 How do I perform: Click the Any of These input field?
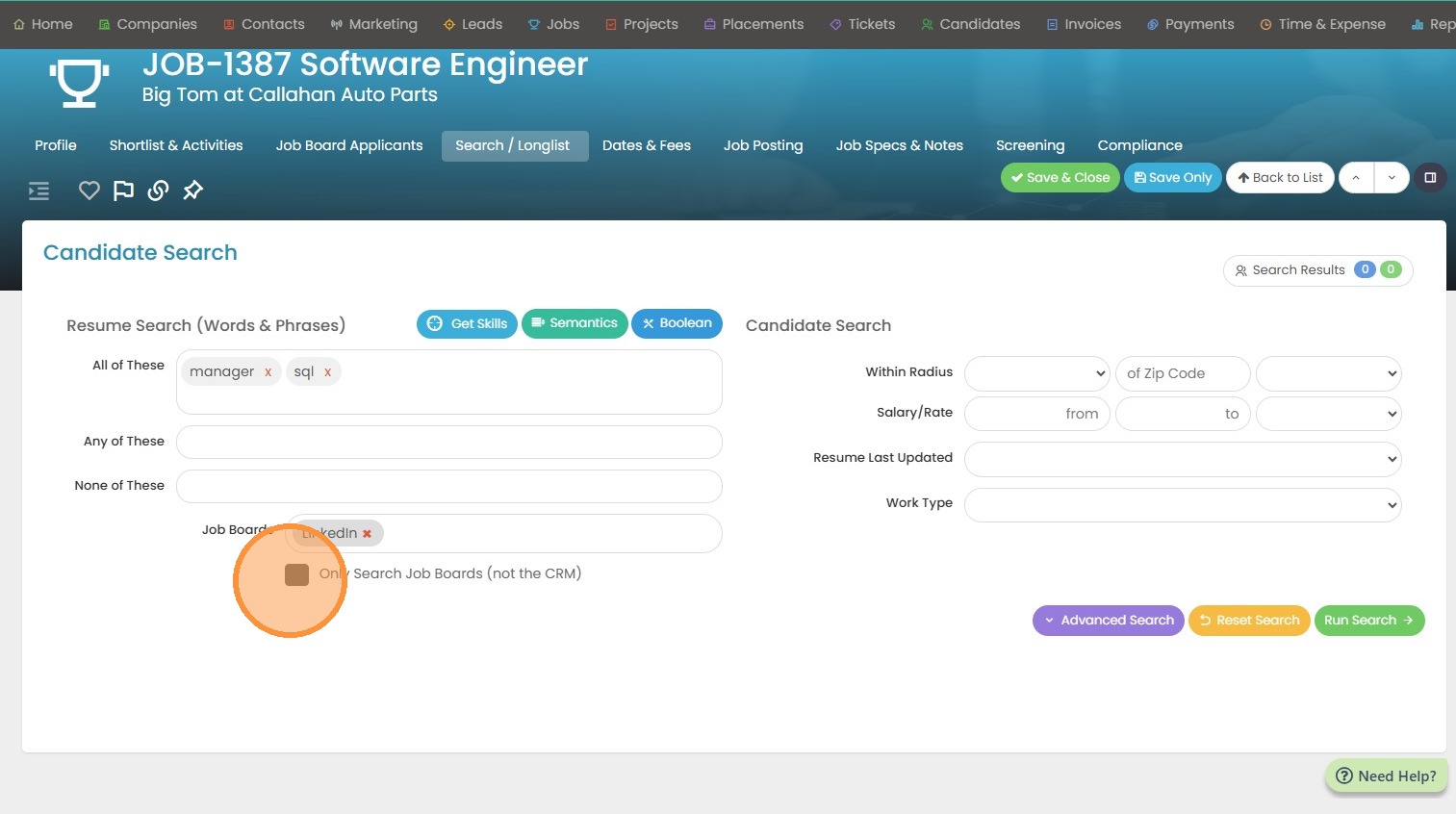(449, 443)
